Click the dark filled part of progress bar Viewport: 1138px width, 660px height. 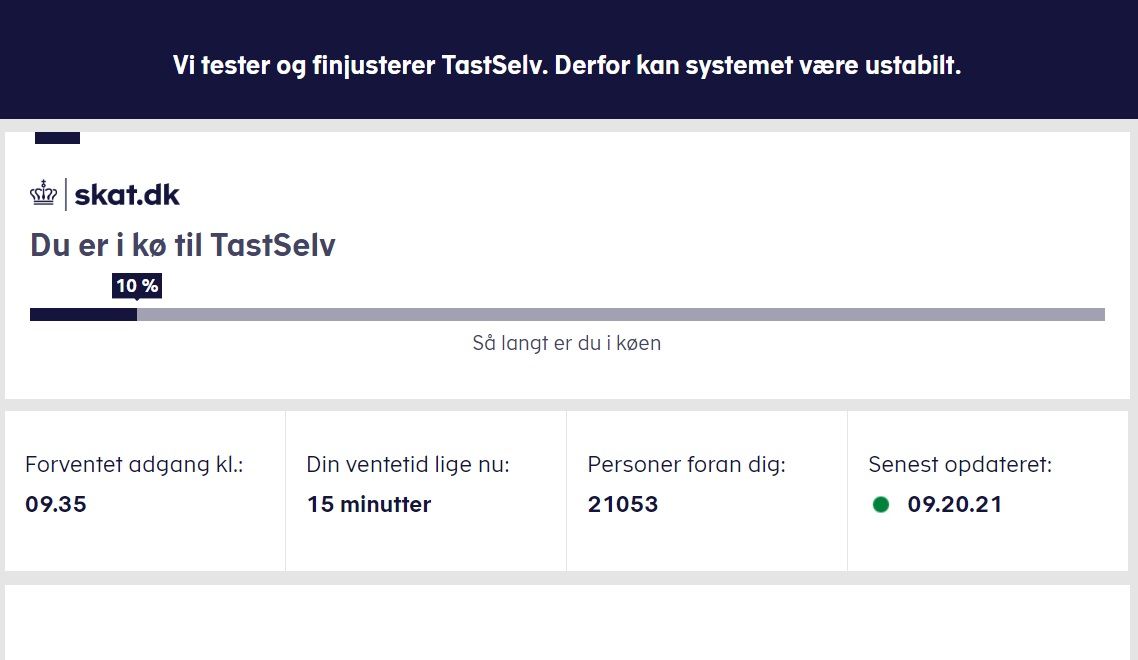click(83, 314)
